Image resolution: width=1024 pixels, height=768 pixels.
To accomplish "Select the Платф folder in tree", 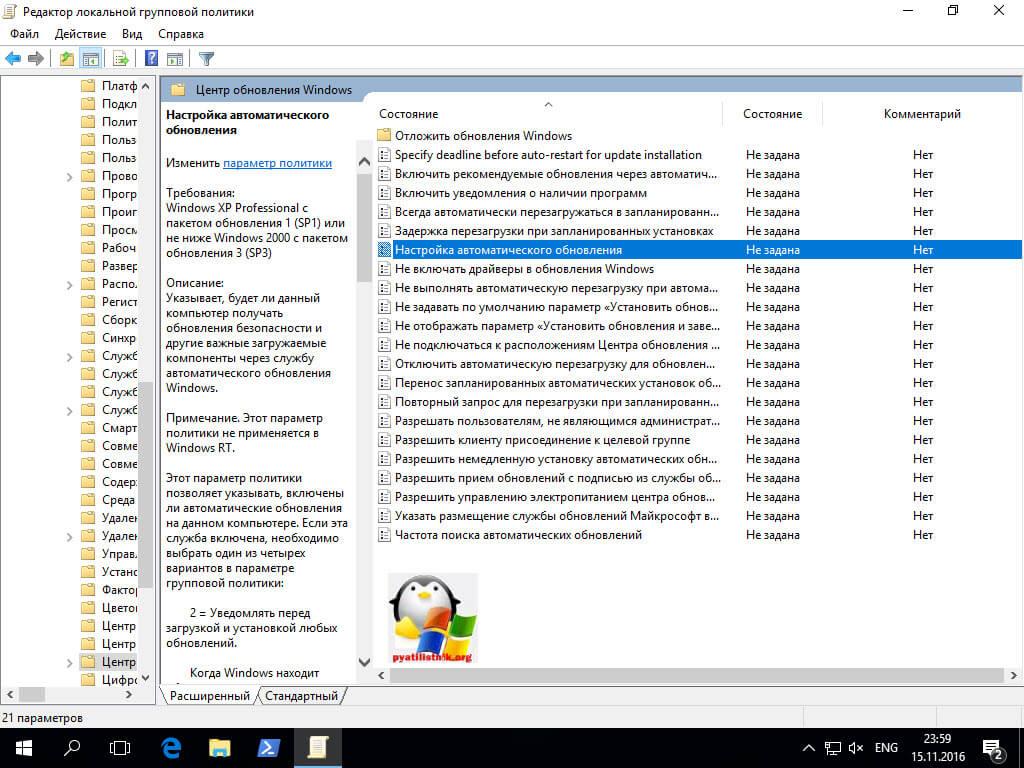I will click(109, 86).
